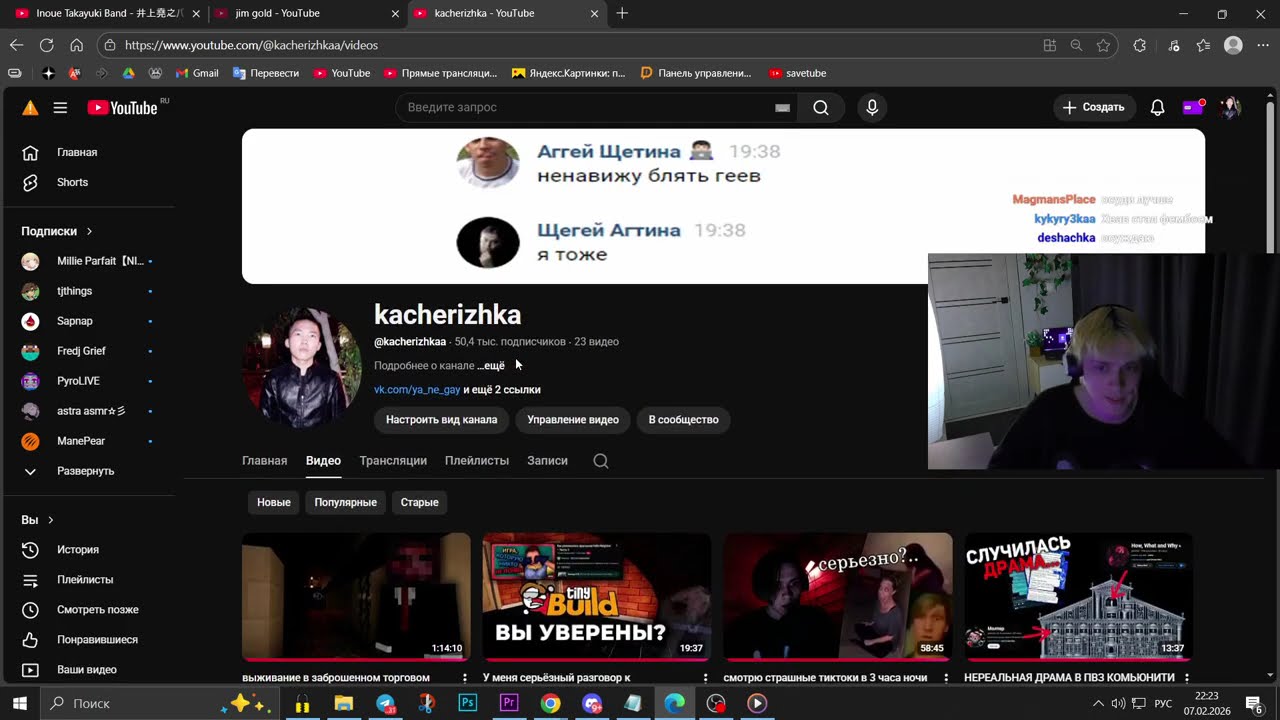The height and width of the screenshot is (720, 1280).
Task: Show hidden system tray icons
Action: pyautogui.click(x=1098, y=703)
